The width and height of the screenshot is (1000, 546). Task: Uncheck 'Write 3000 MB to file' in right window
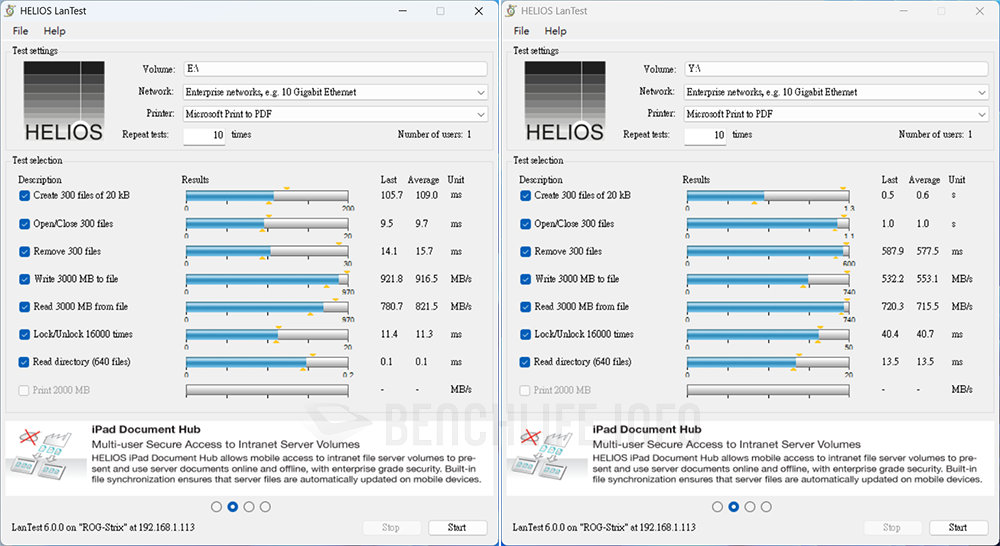pos(526,279)
